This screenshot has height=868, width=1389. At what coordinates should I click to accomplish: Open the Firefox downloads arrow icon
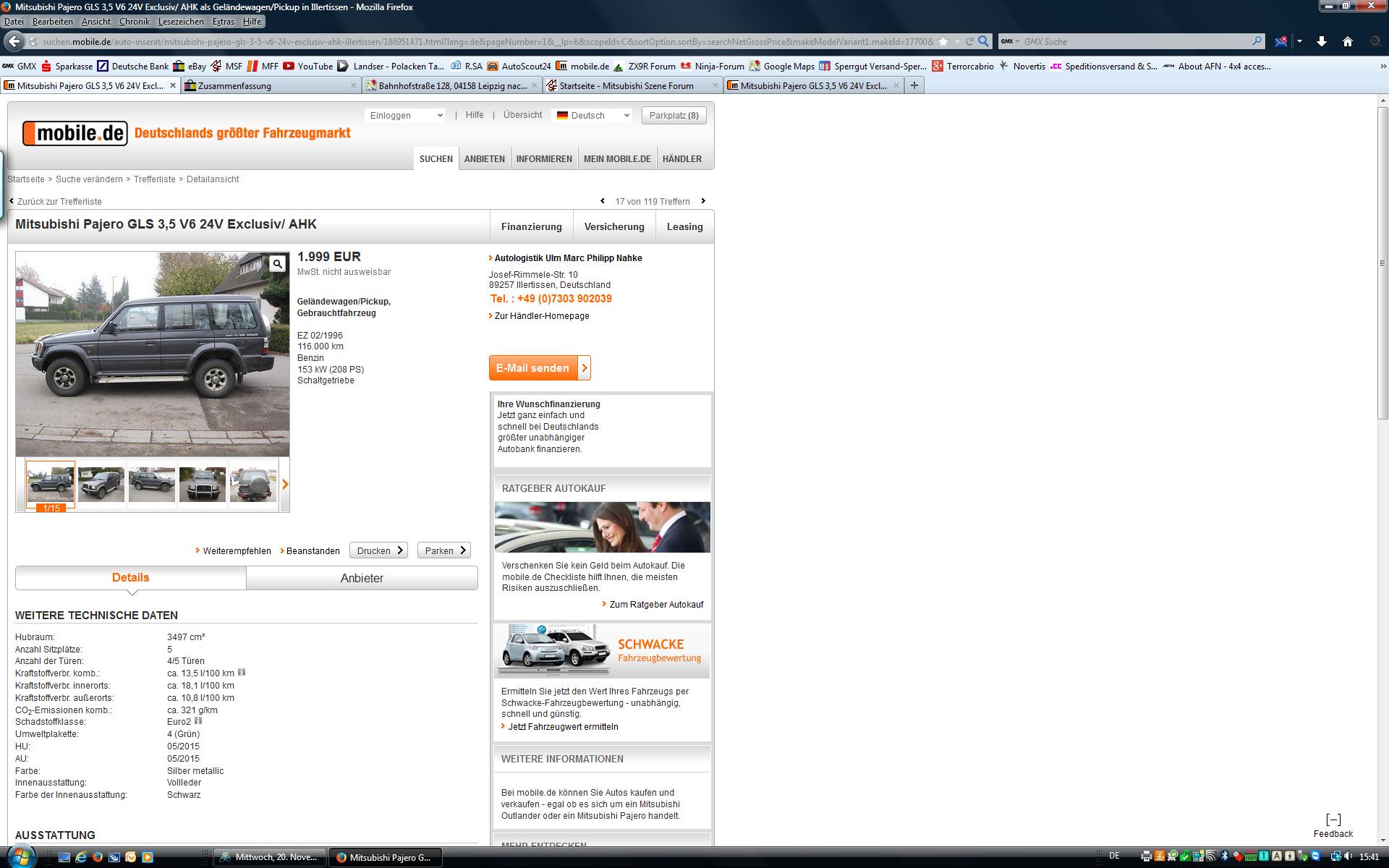click(x=1321, y=41)
